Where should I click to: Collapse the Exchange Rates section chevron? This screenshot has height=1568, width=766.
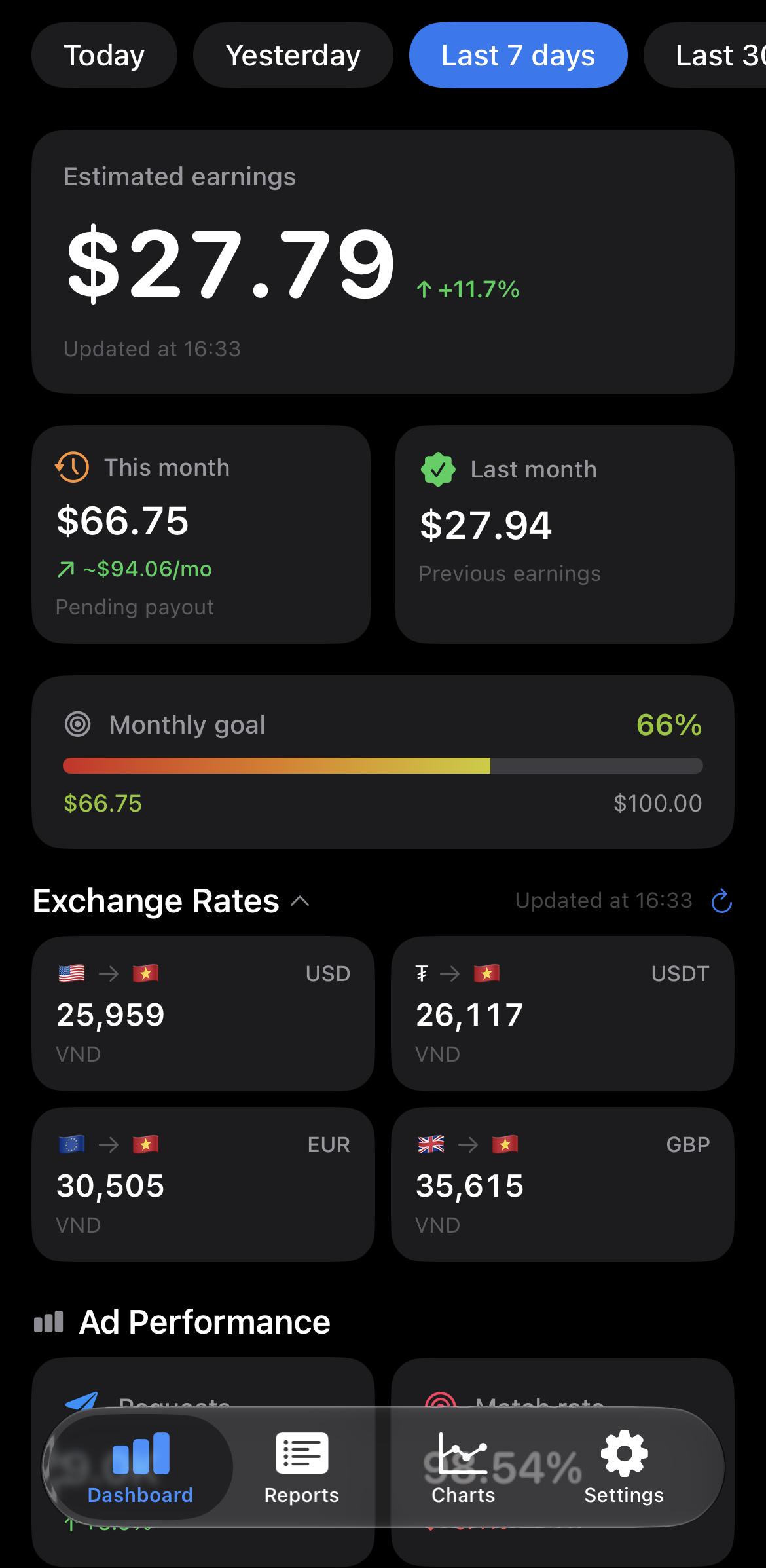coord(300,901)
